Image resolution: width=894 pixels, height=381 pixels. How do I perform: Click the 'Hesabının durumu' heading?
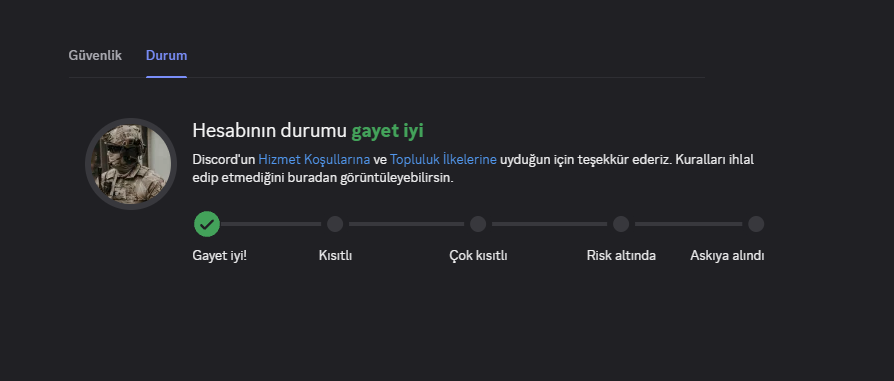point(270,131)
